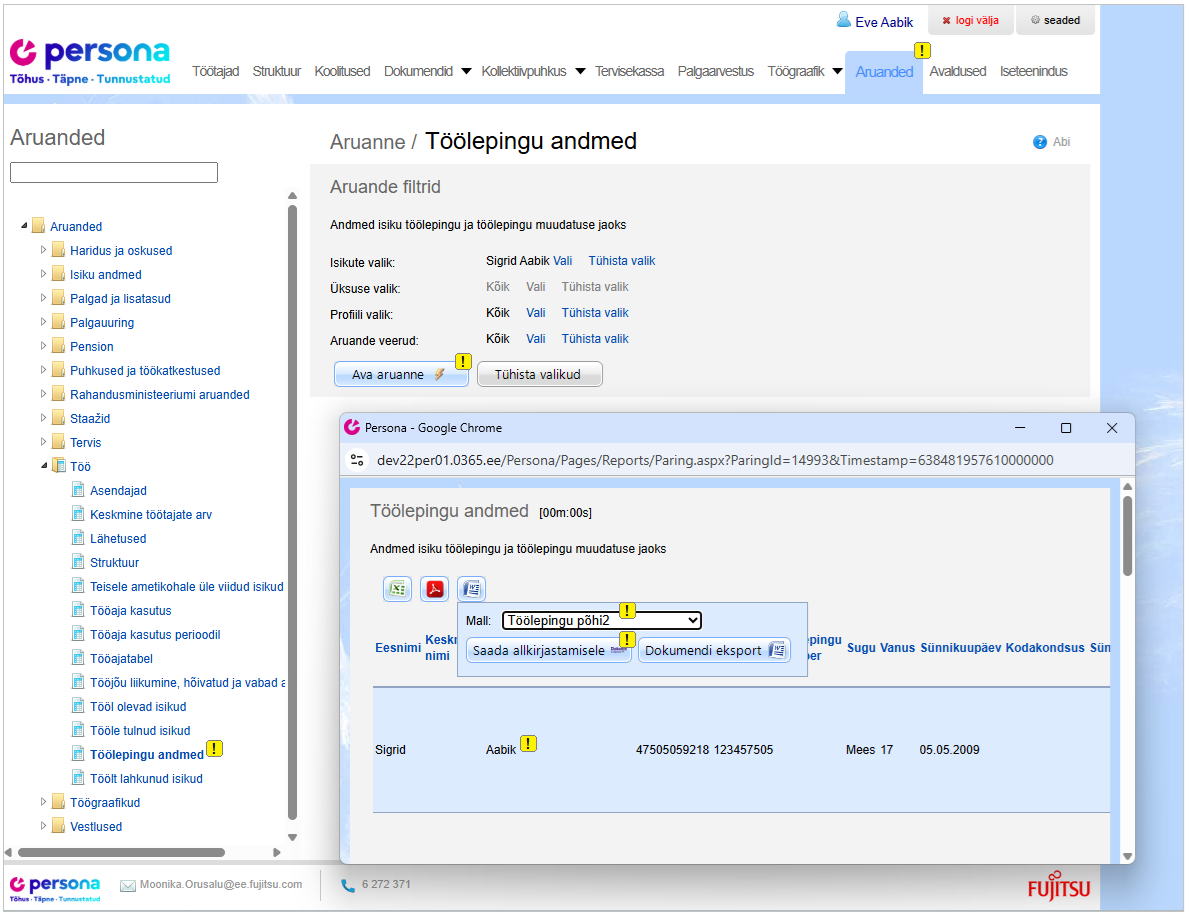Open the Dokumendid menu dropdown arrow
Image resolution: width=1189 pixels, height=918 pixels.
tap(466, 71)
